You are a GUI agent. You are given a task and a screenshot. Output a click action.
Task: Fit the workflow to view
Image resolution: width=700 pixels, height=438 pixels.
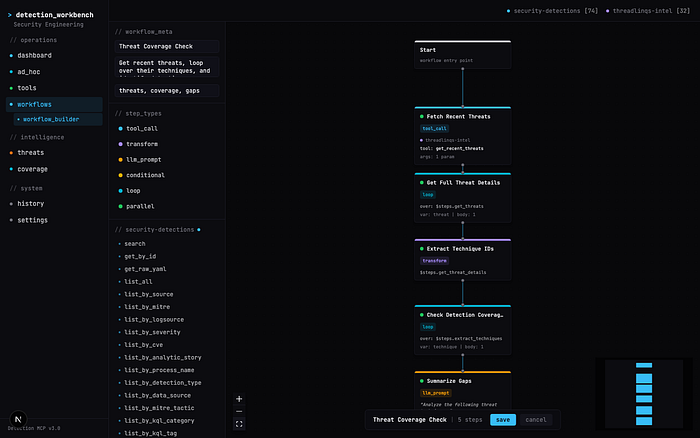239,424
